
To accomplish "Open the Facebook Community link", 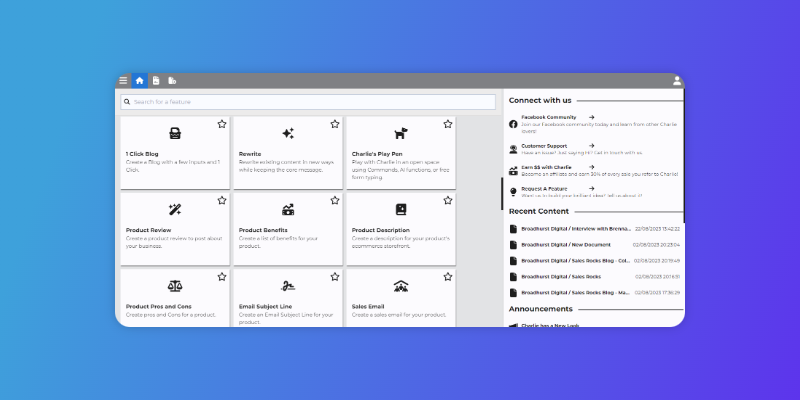I will click(x=548, y=117).
